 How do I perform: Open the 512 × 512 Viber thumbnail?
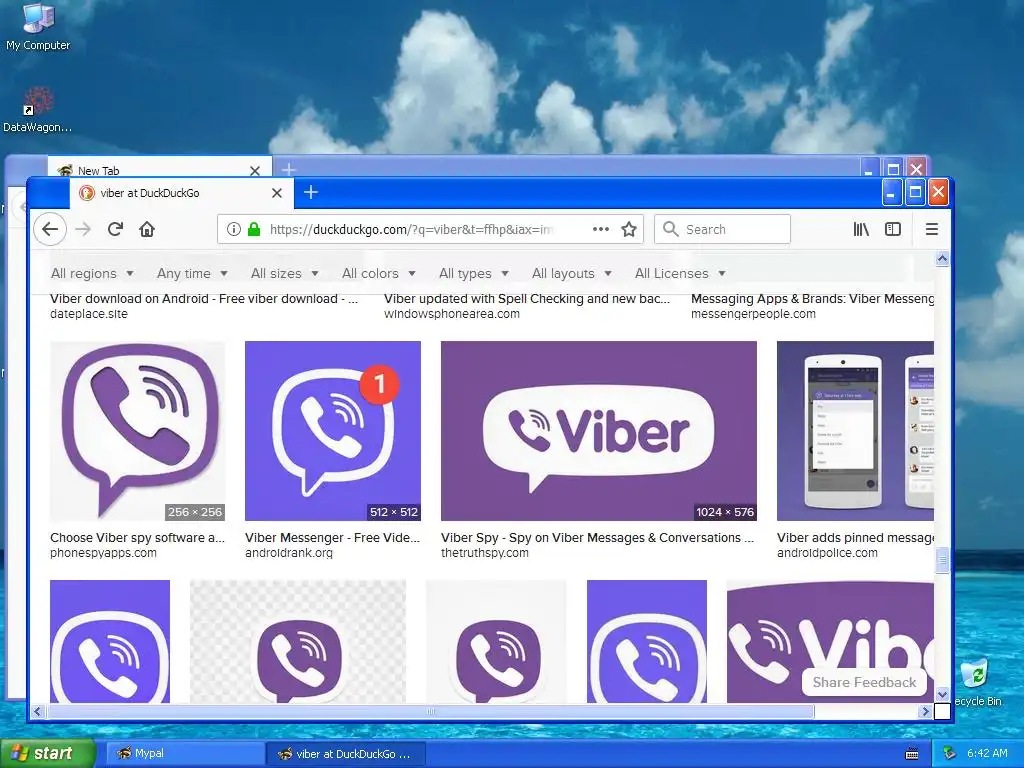tap(333, 431)
